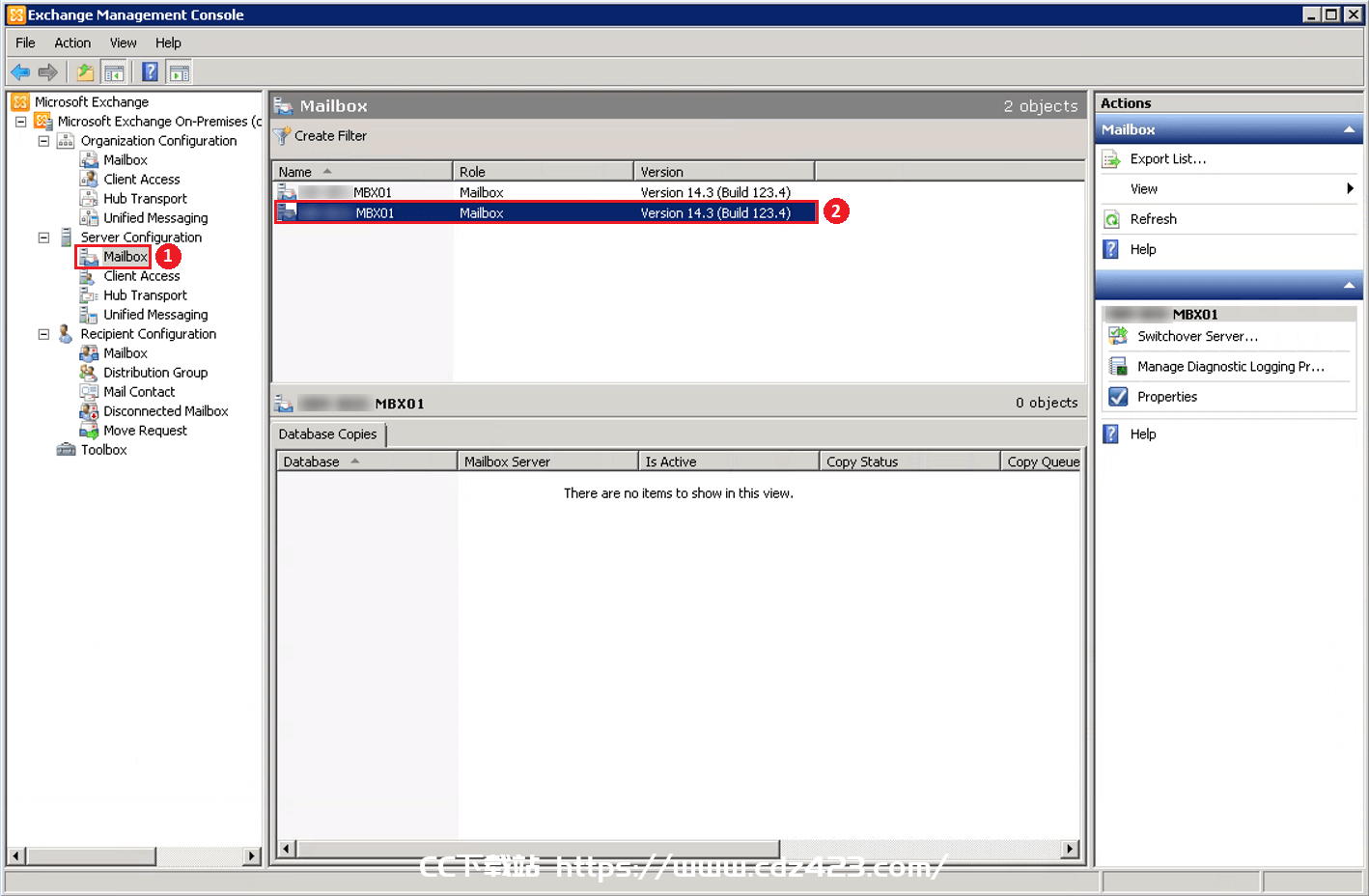
Task: Collapse the Recipient Configuration node
Action: point(43,334)
